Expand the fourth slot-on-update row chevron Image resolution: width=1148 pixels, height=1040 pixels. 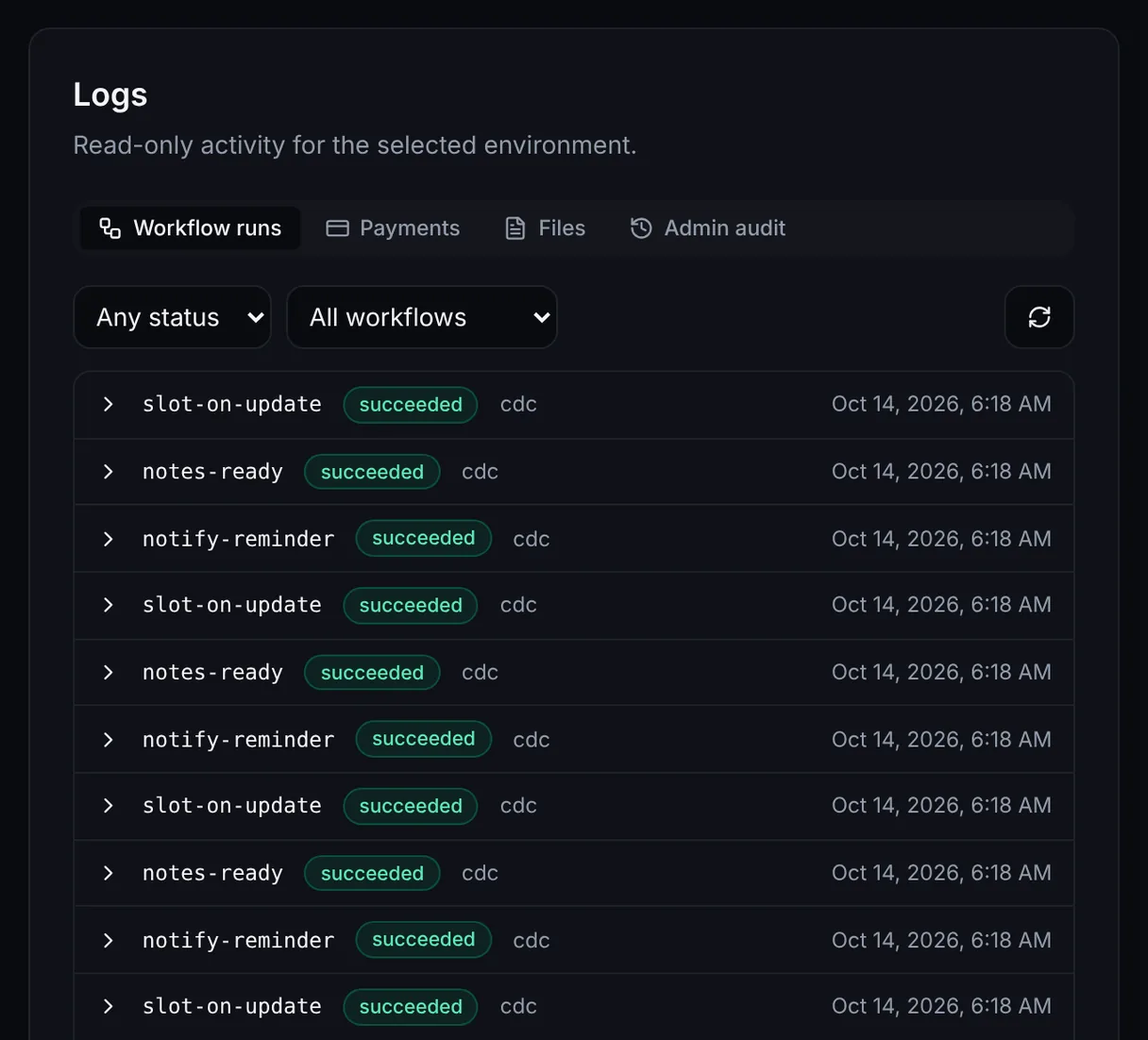click(x=108, y=1007)
